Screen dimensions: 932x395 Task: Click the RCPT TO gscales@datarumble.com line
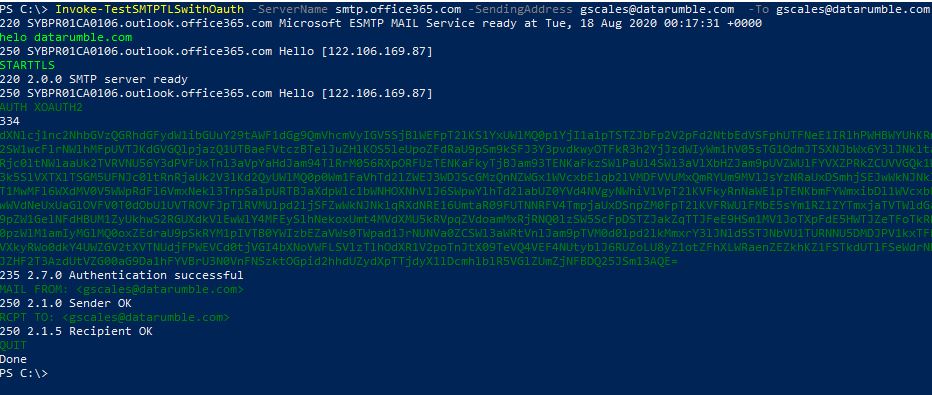click(115, 317)
